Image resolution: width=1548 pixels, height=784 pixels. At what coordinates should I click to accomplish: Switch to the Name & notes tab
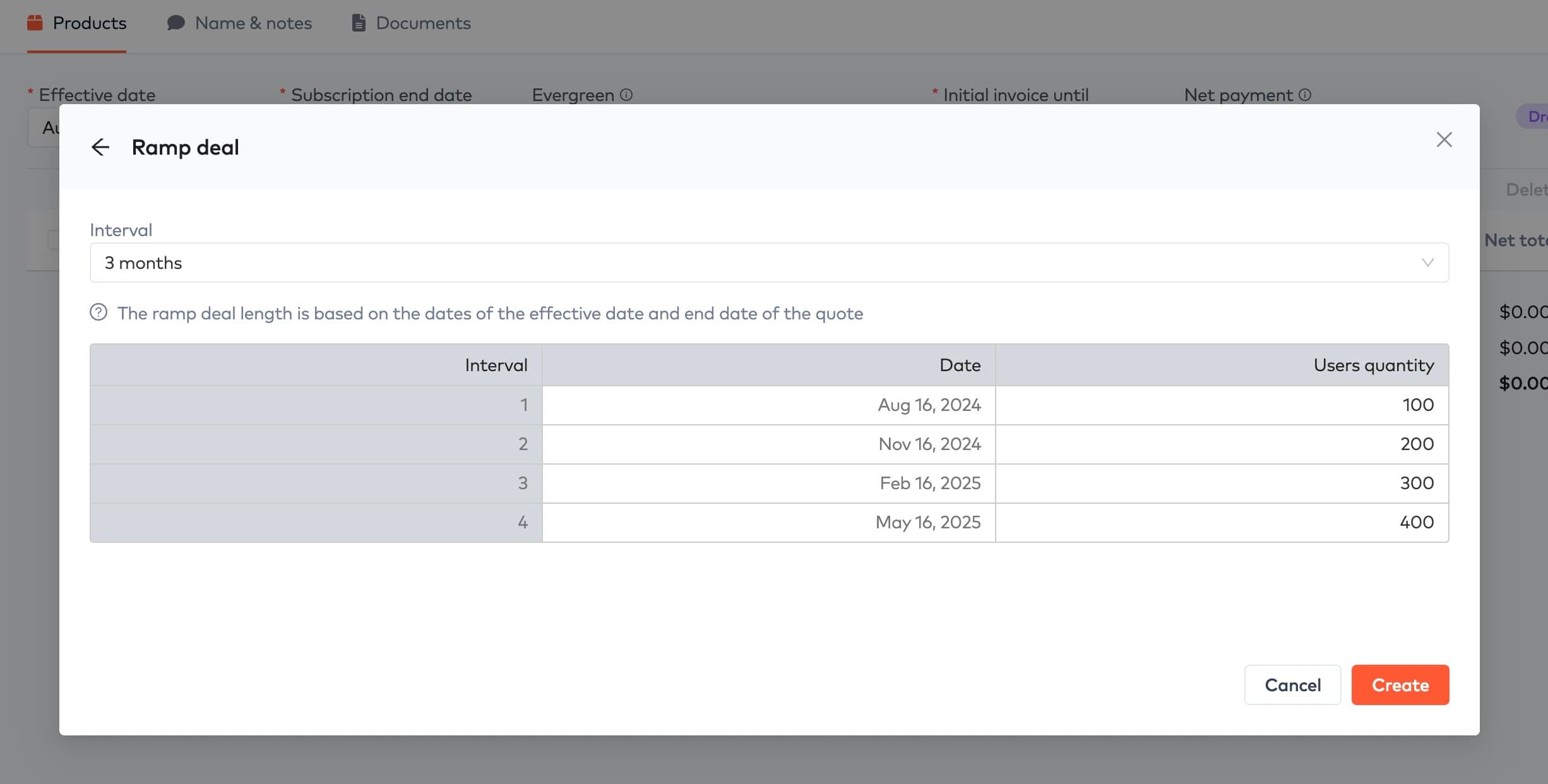pyautogui.click(x=253, y=23)
